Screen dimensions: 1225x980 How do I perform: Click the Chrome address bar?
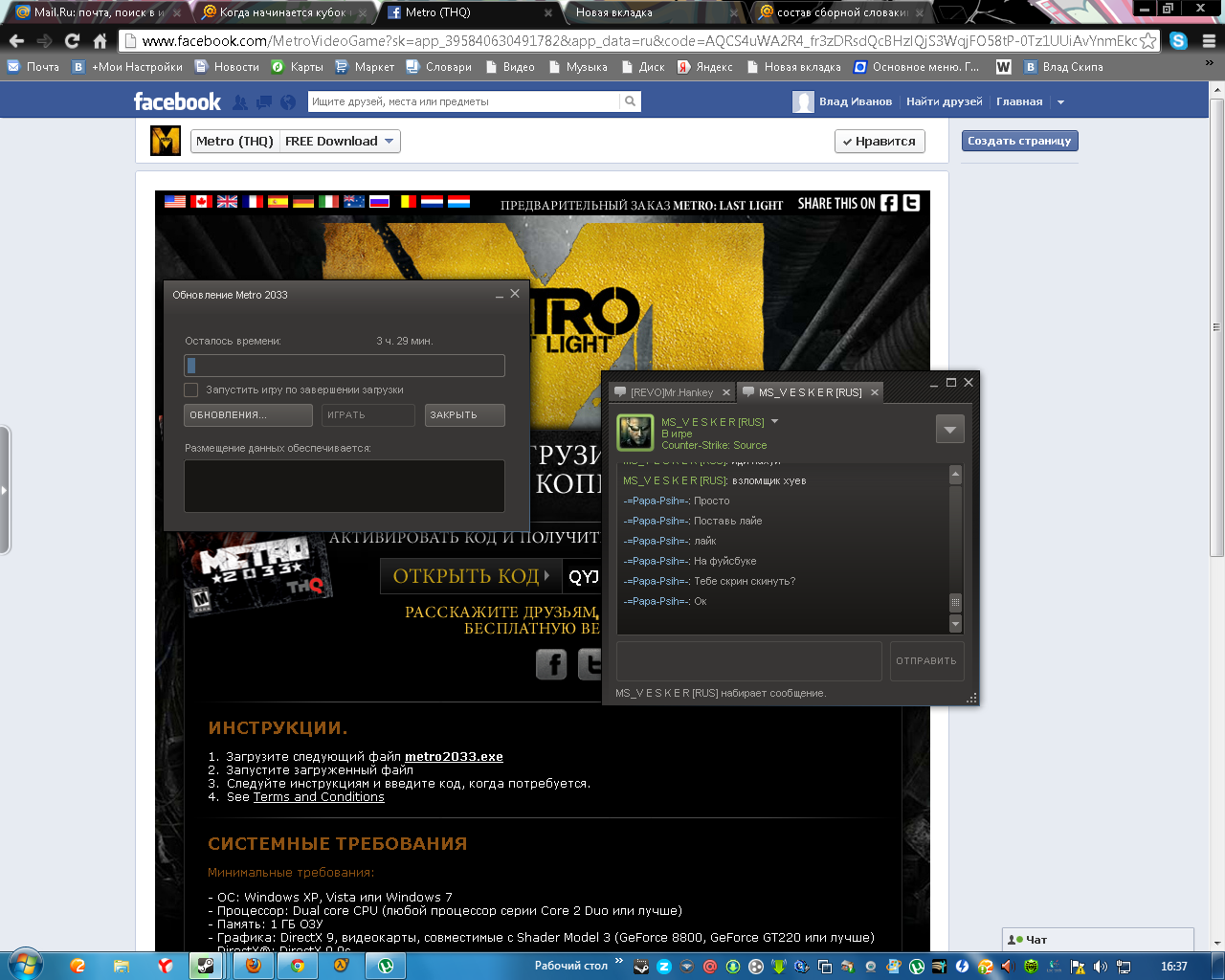639,41
